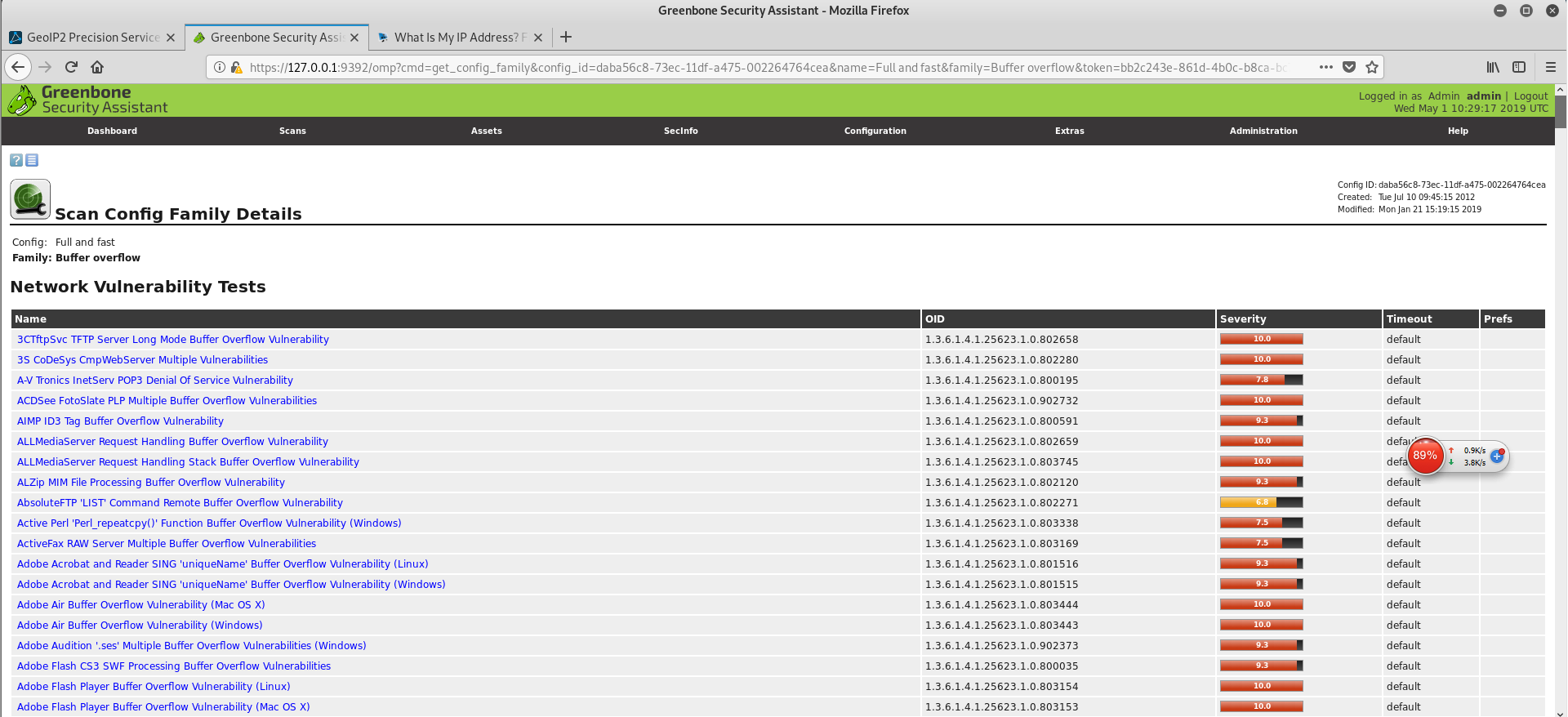1568x717 pixels.
Task: Close the Greenbone Security Assistant tab
Action: 354,38
